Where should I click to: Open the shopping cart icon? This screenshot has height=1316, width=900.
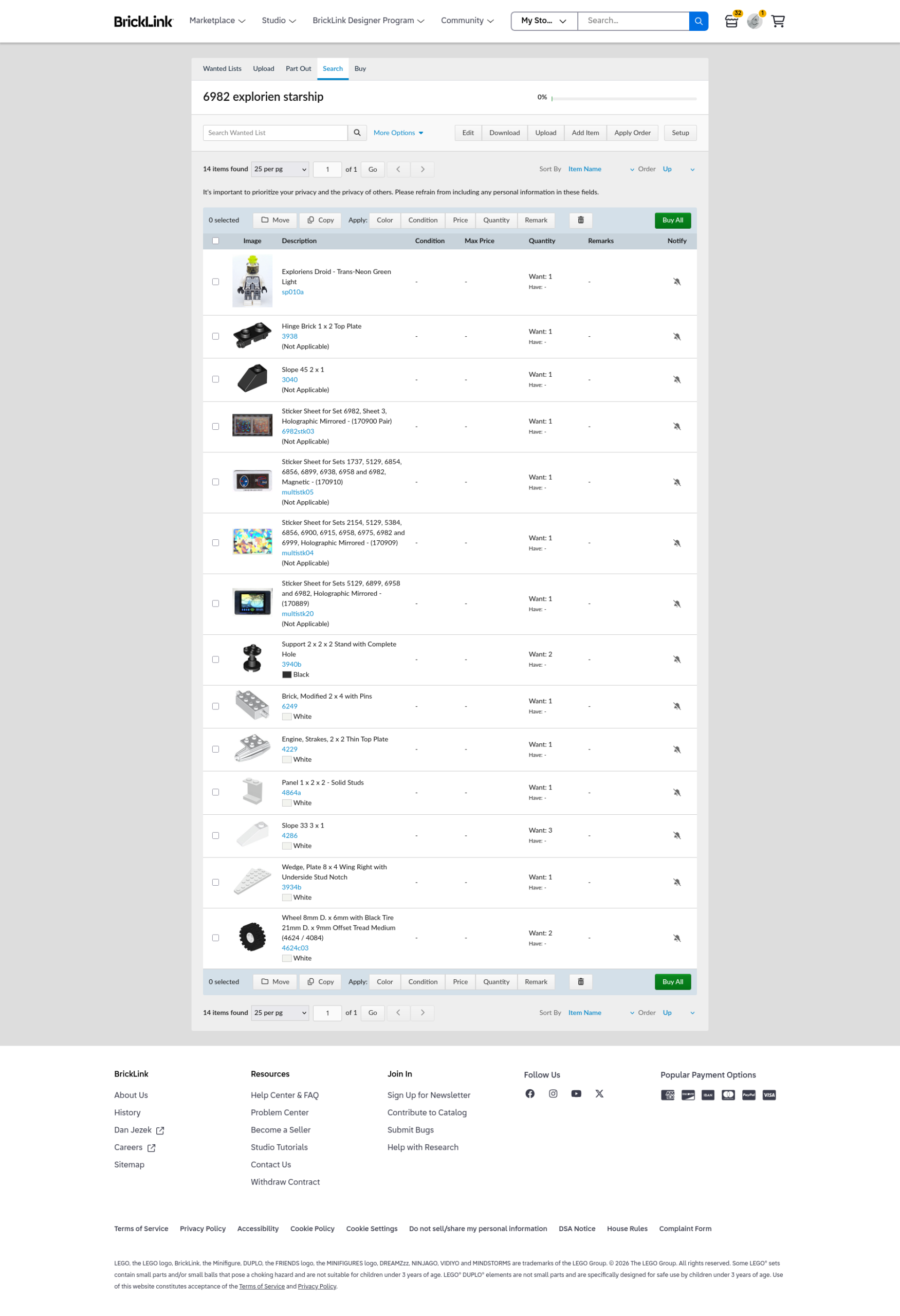tap(778, 21)
